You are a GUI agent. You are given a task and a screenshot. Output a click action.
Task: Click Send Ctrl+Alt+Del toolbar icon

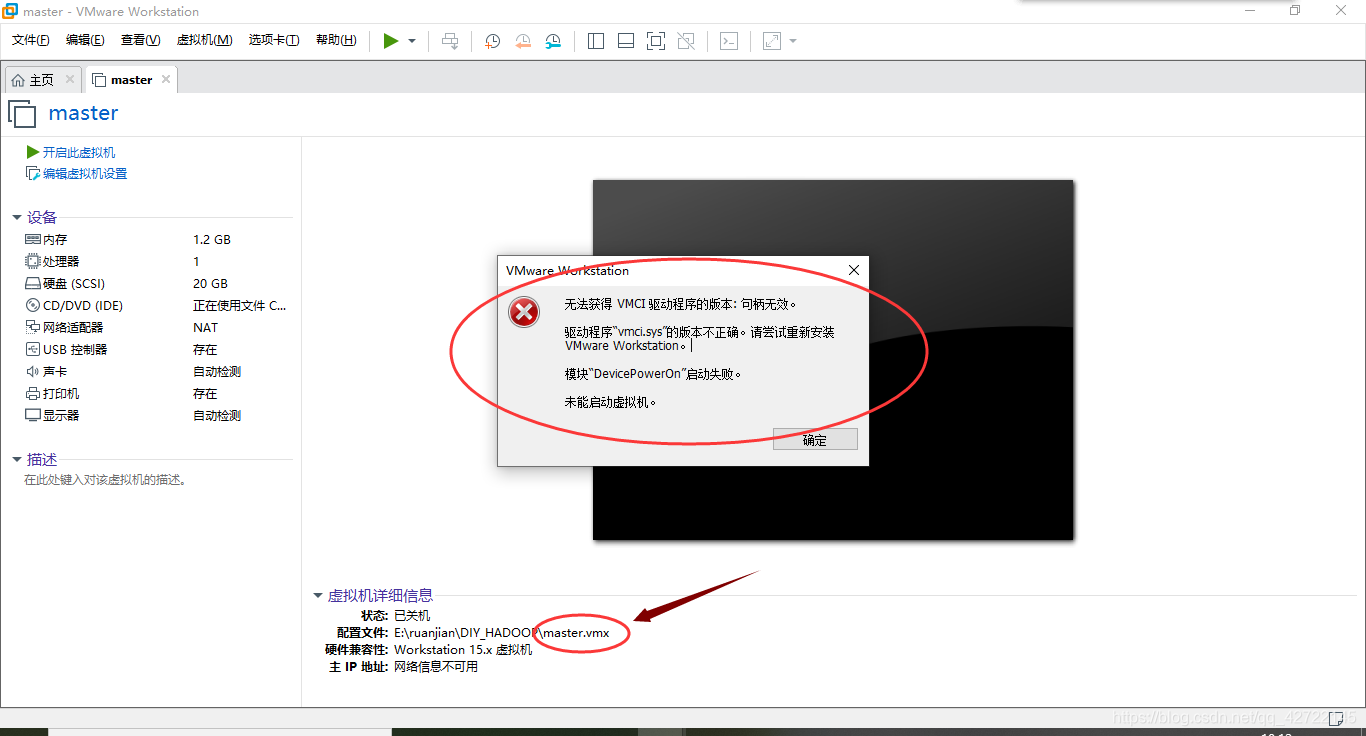[450, 41]
